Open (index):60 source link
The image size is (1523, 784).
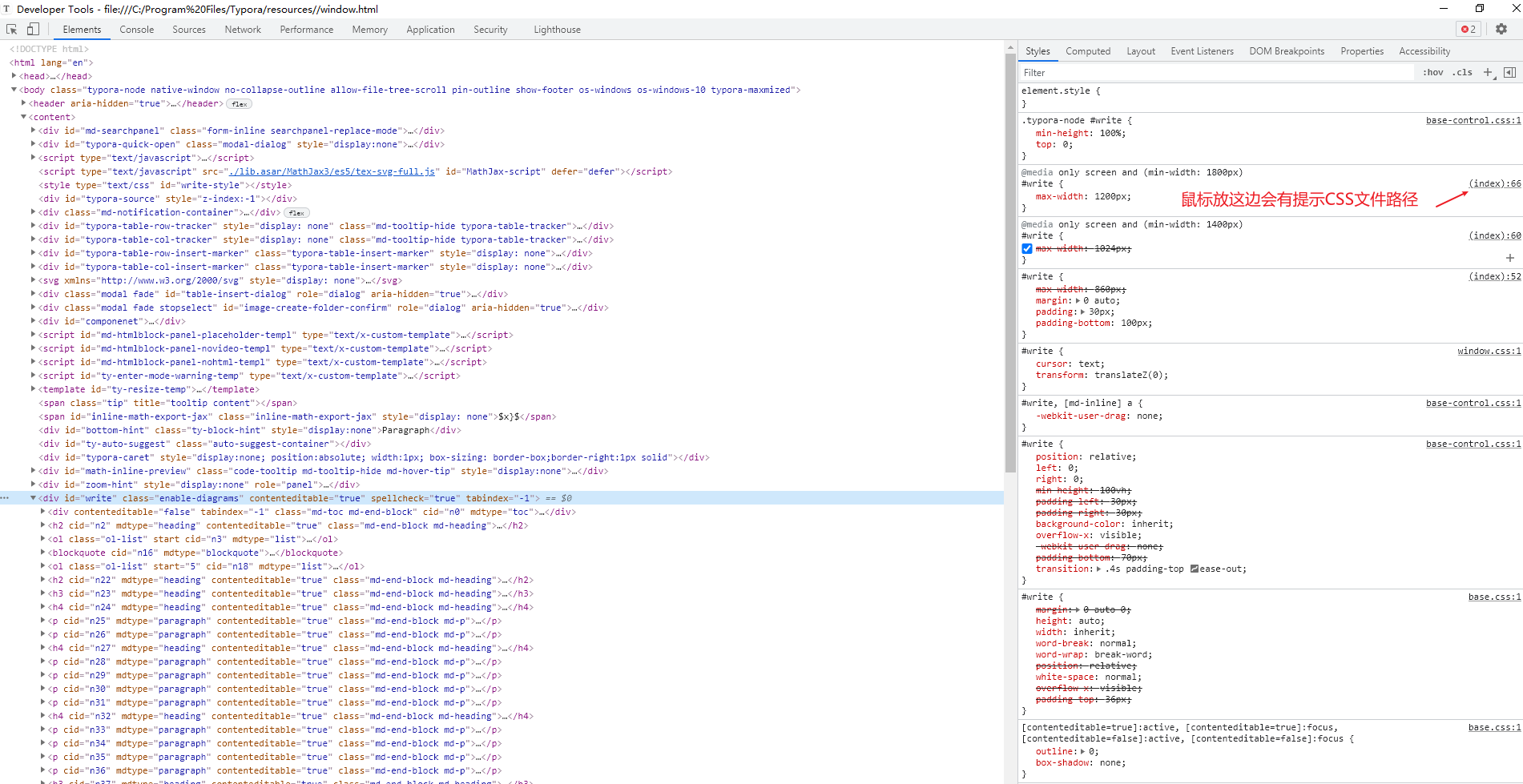[x=1495, y=236]
